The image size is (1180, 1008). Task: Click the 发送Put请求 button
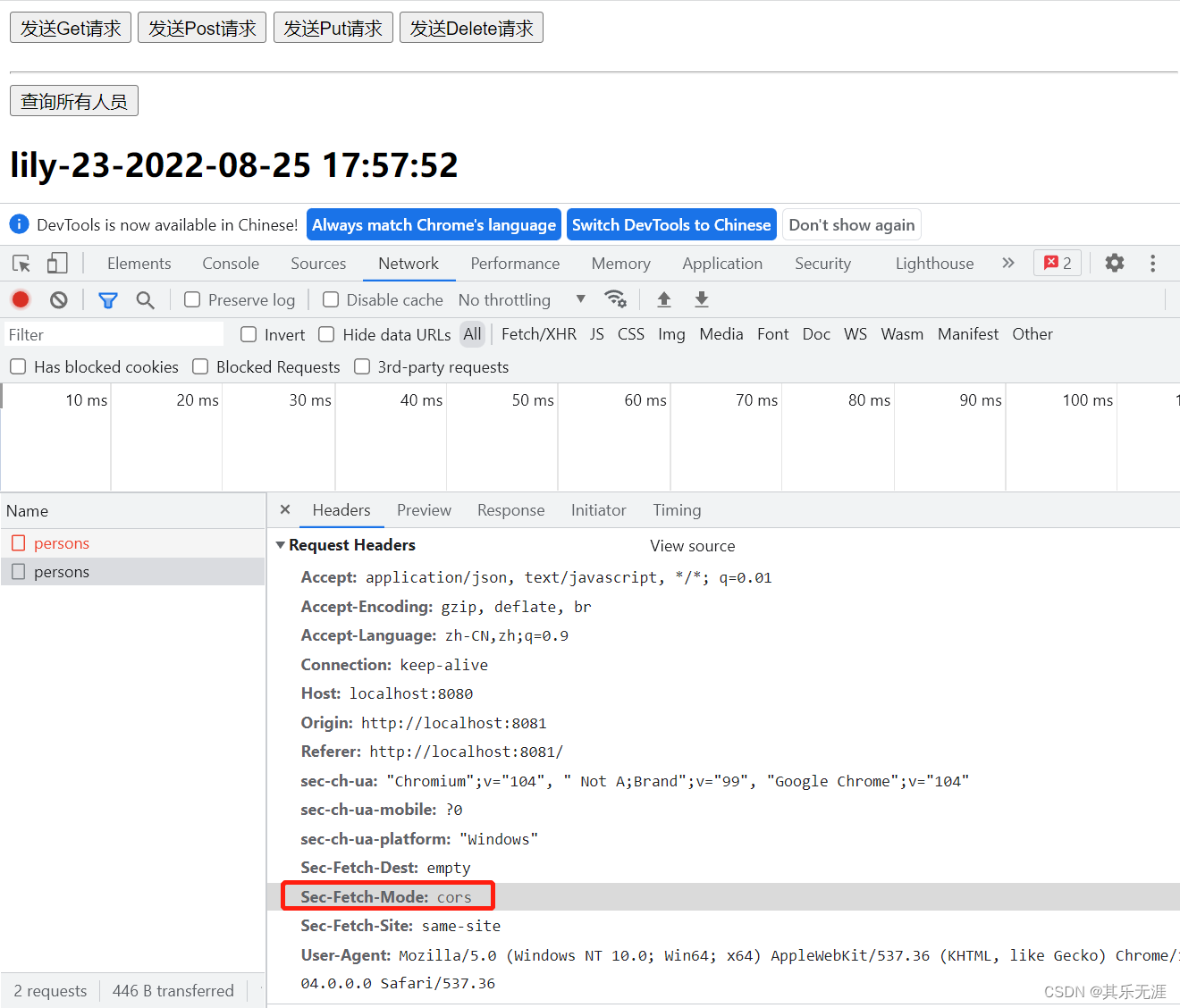[x=333, y=28]
